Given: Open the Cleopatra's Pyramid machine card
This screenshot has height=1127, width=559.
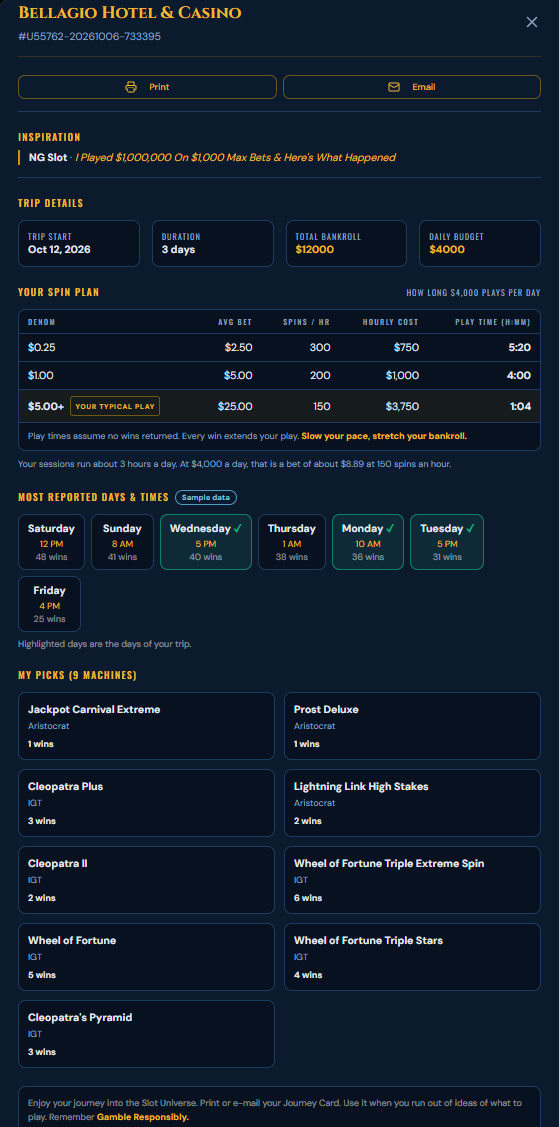Looking at the screenshot, I should click(146, 1034).
